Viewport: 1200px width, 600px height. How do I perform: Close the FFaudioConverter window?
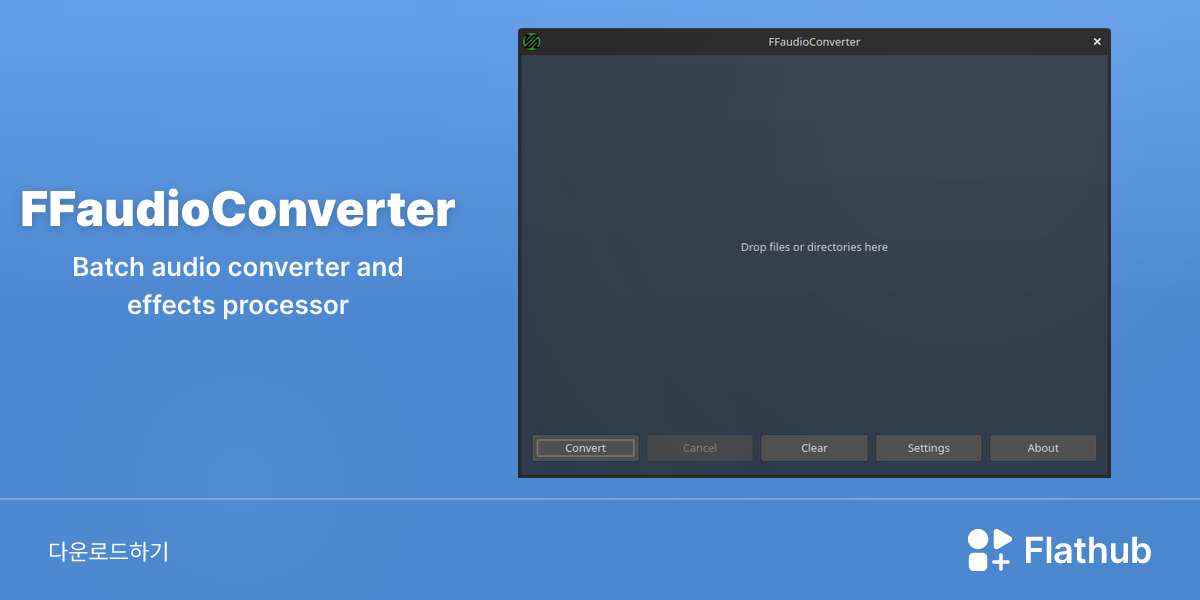pyautogui.click(x=1097, y=42)
